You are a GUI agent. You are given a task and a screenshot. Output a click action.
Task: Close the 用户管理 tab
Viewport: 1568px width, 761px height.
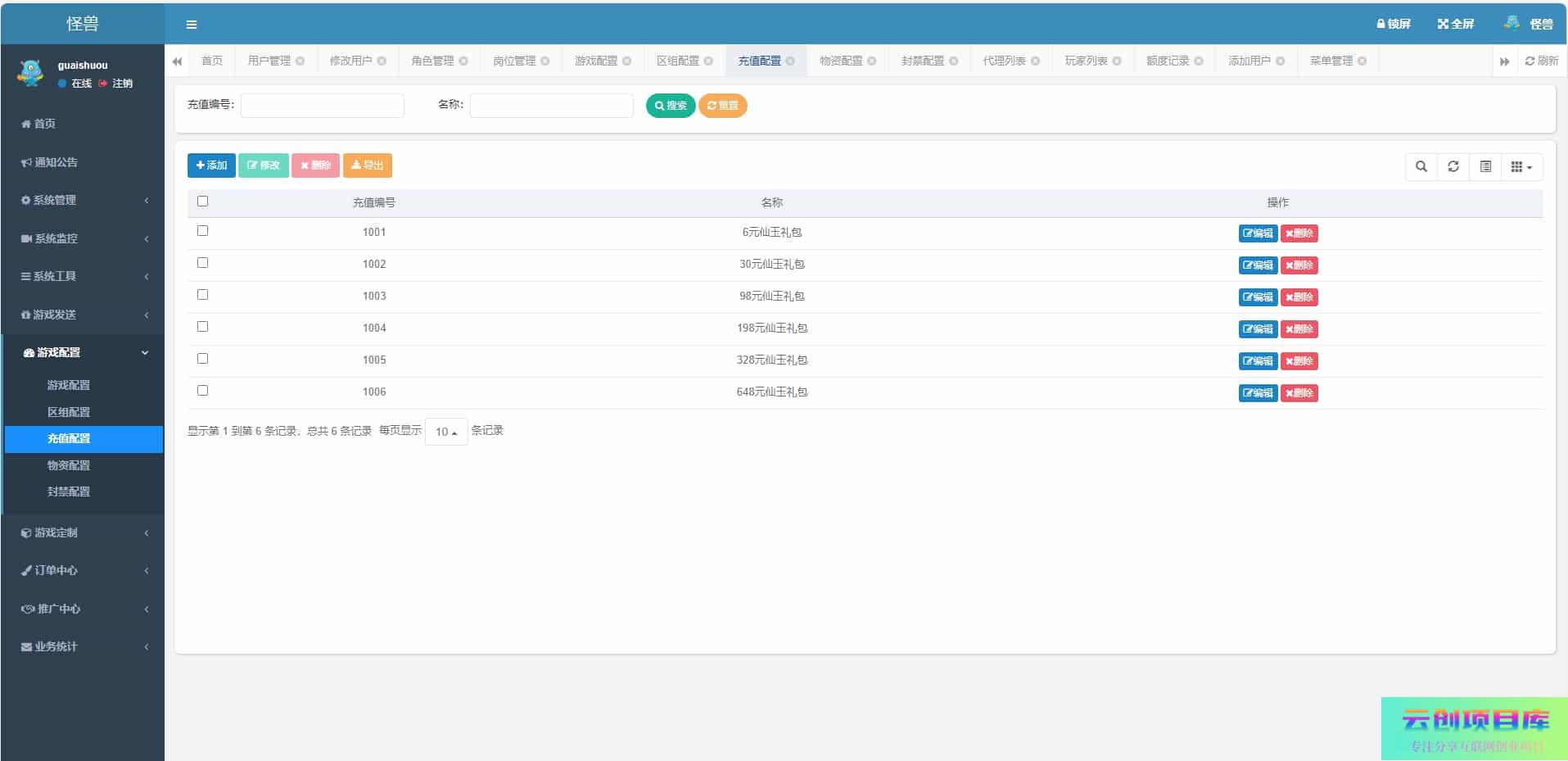[300, 61]
